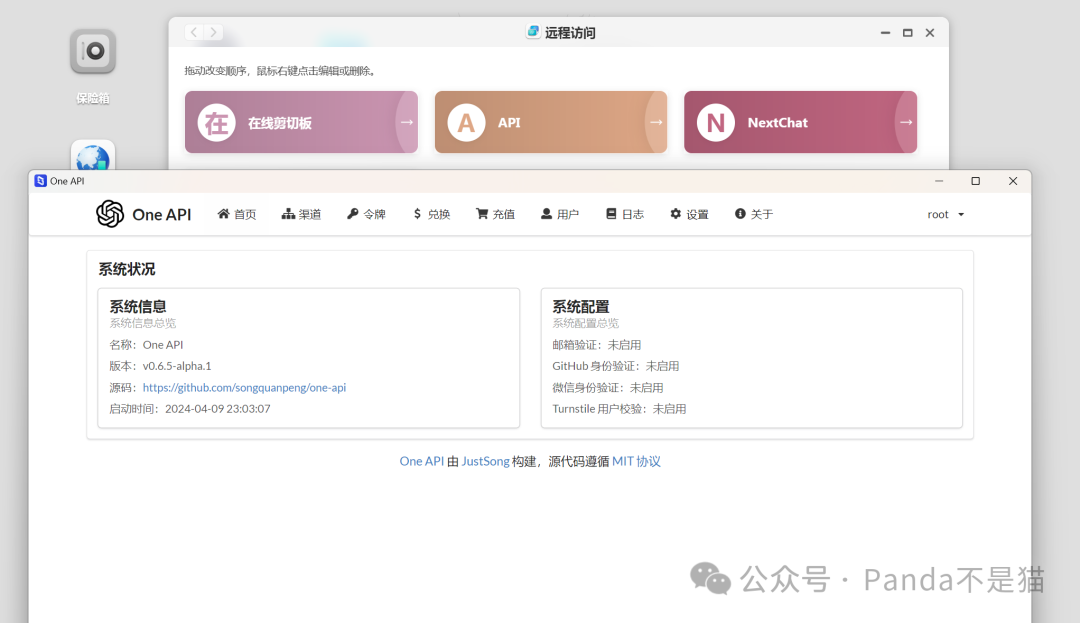Screen dimensions: 1080x623
Task: Click the orange A icon on API card
Action: point(466,122)
